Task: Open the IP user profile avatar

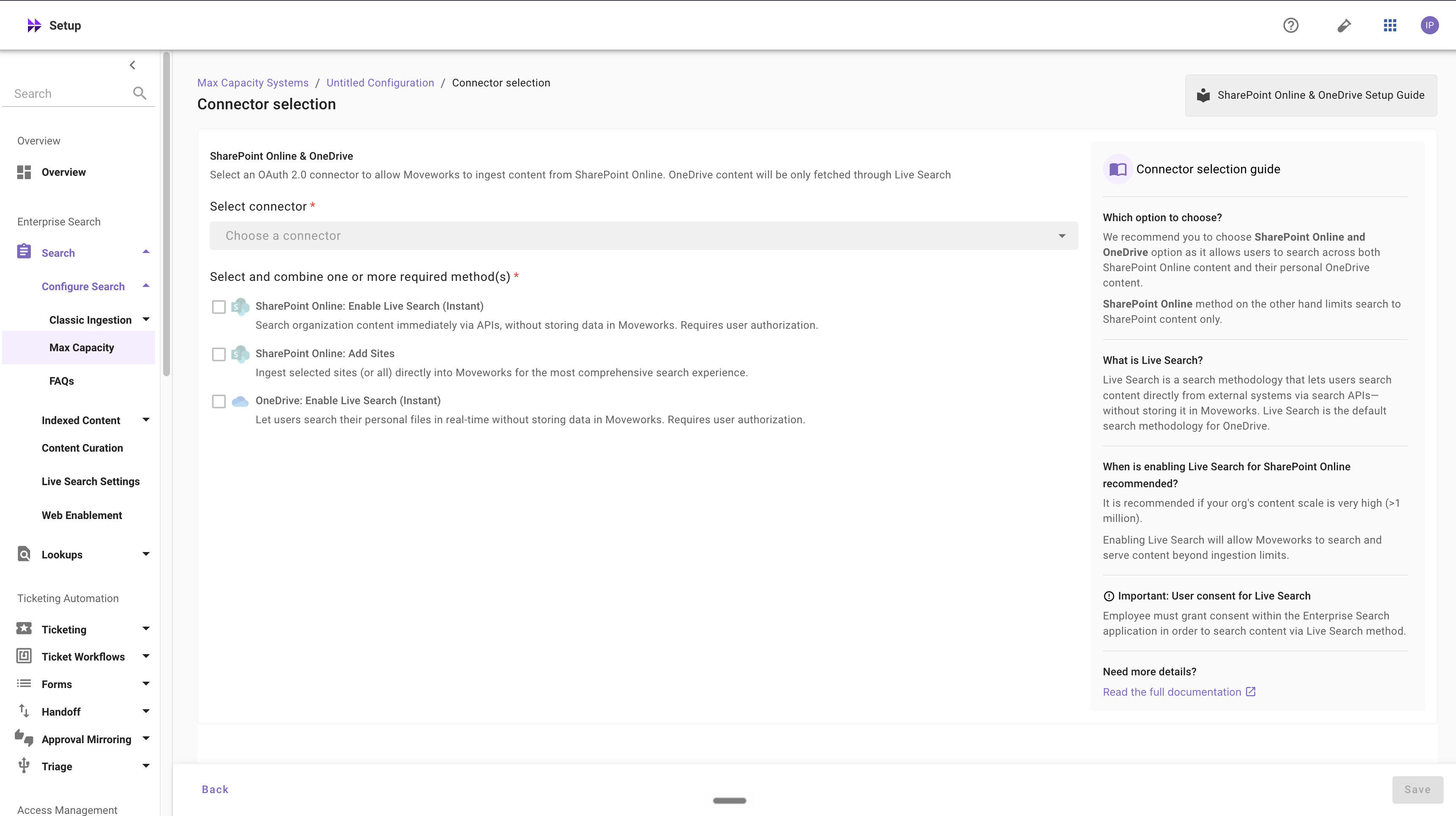Action: point(1429,25)
